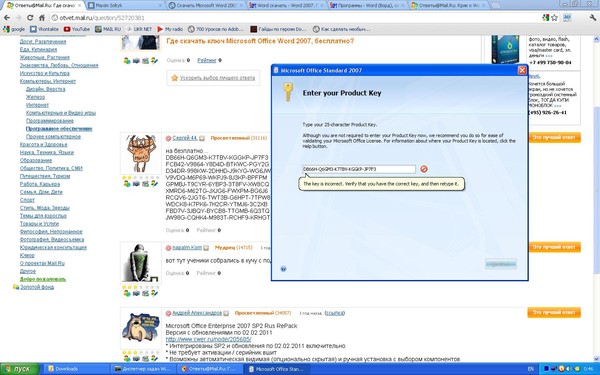
Task: Click the red icon before napalm Kom username
Action: [168, 248]
